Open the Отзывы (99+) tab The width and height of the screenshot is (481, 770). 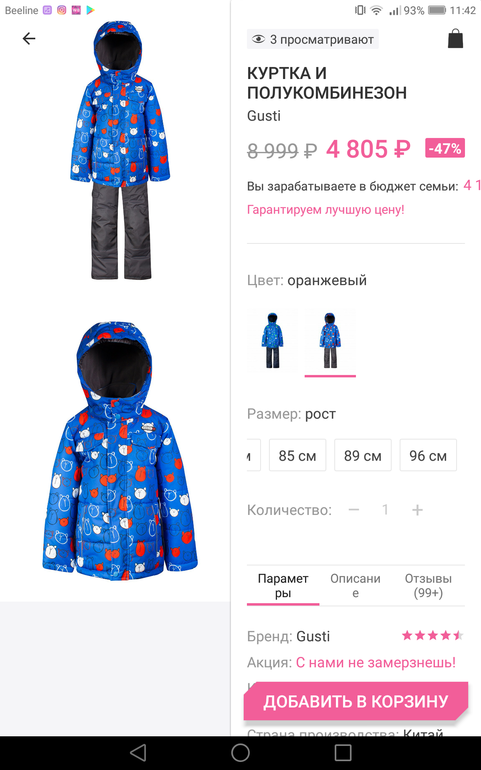(x=428, y=585)
